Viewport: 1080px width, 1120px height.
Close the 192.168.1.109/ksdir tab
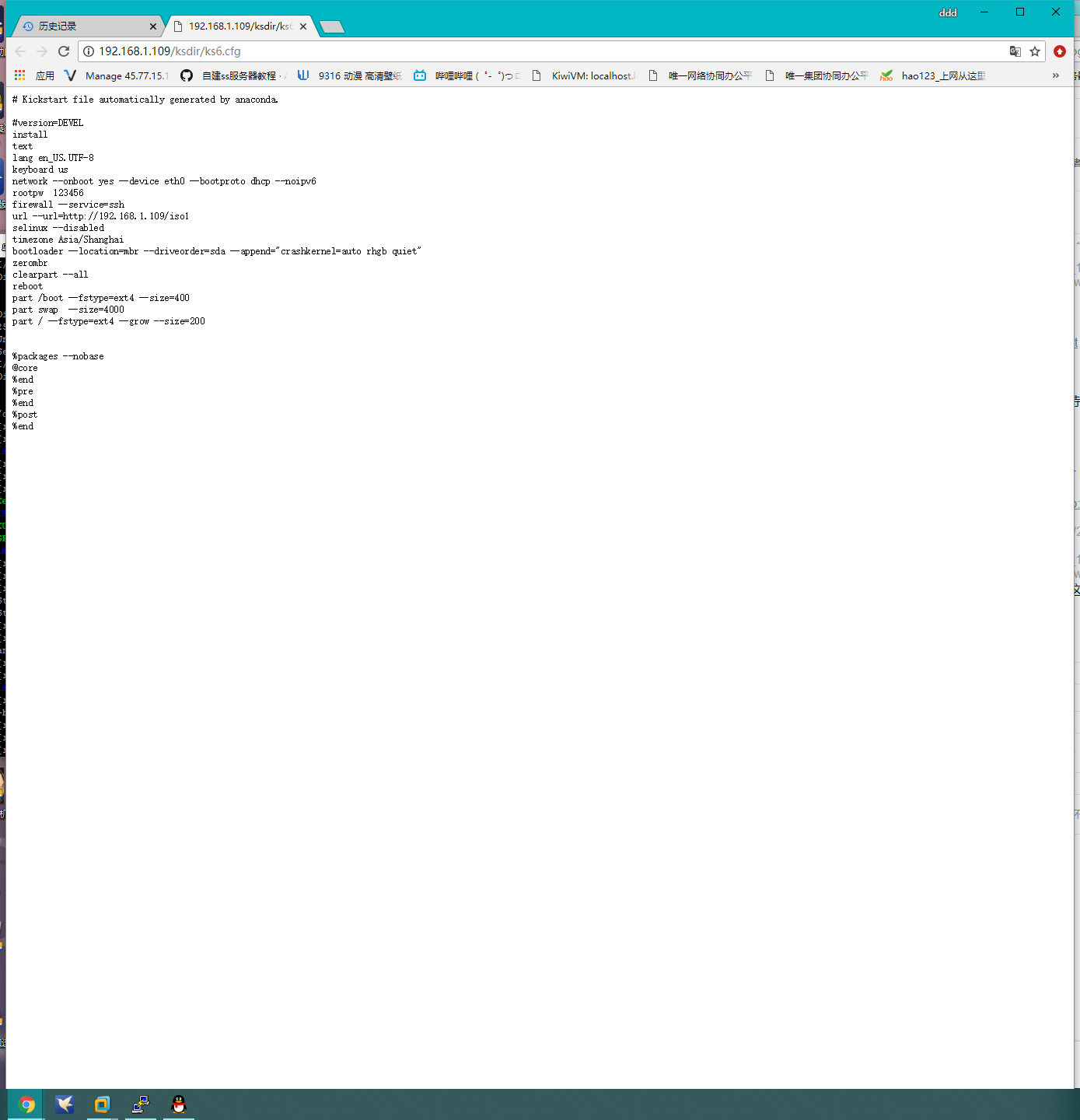pos(303,26)
